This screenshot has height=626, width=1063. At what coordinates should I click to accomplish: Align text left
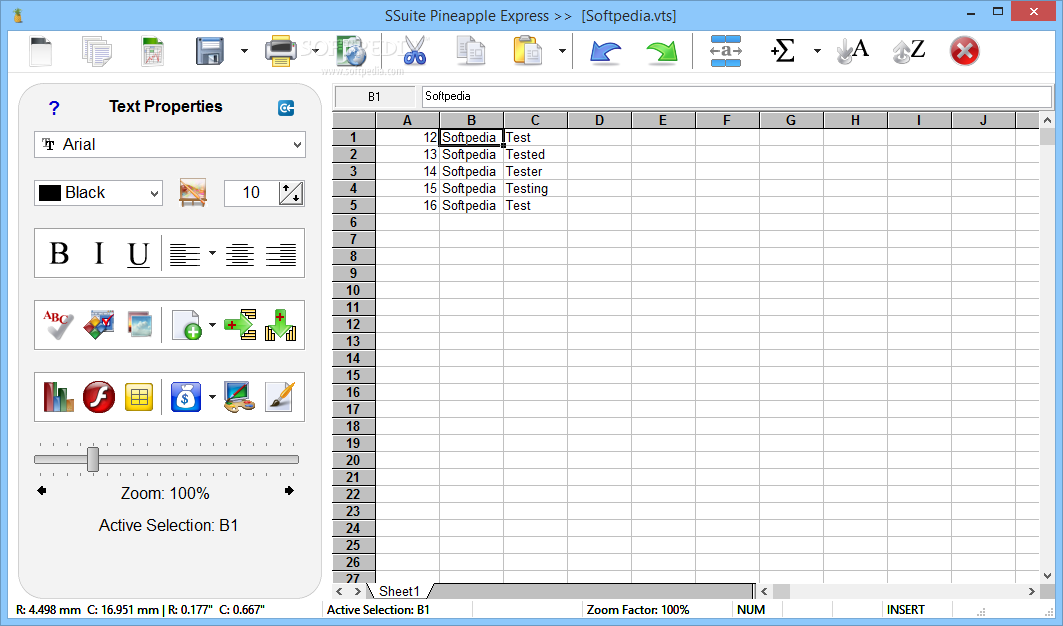tap(184, 254)
